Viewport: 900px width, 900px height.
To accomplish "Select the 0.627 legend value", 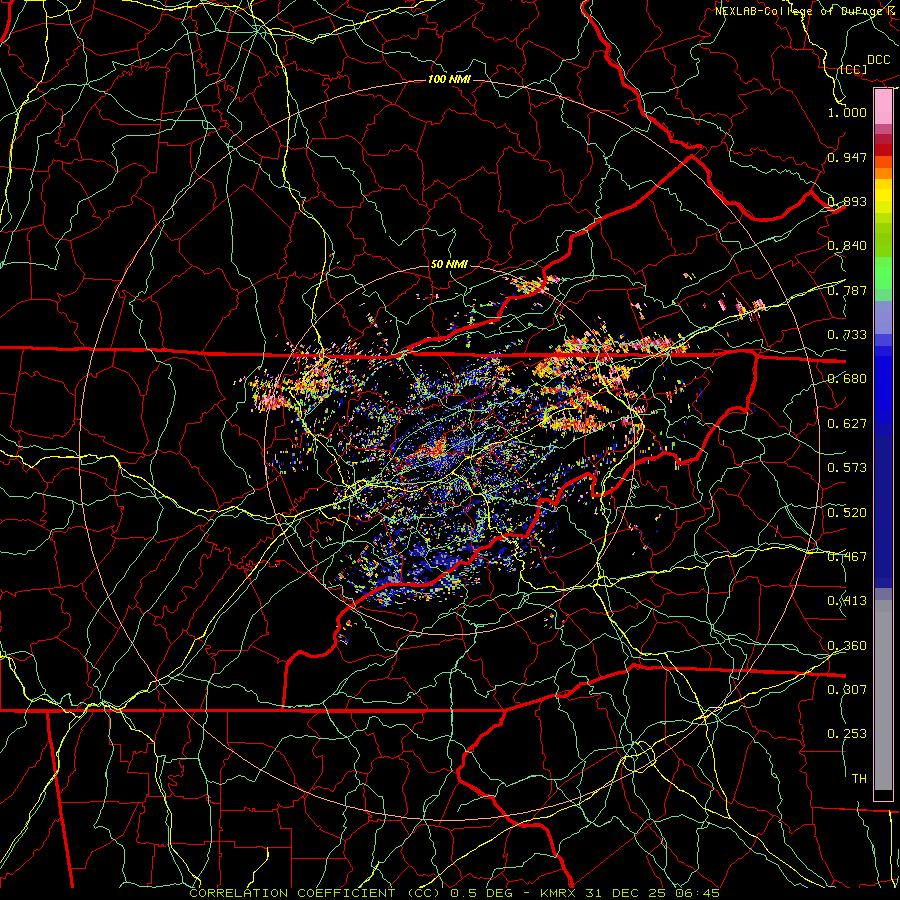I will [847, 424].
